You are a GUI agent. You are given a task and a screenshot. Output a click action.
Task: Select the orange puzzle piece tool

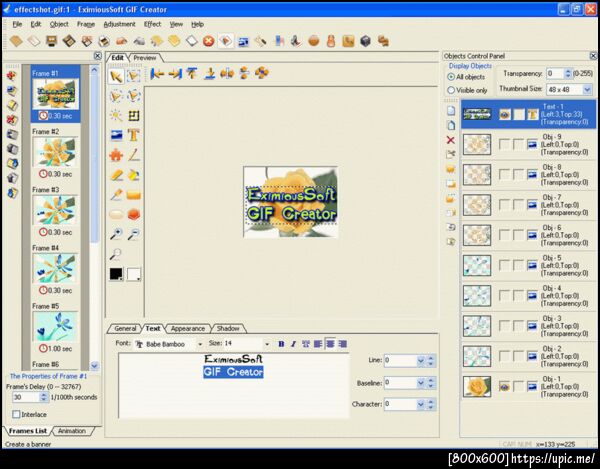pyautogui.click(x=116, y=155)
